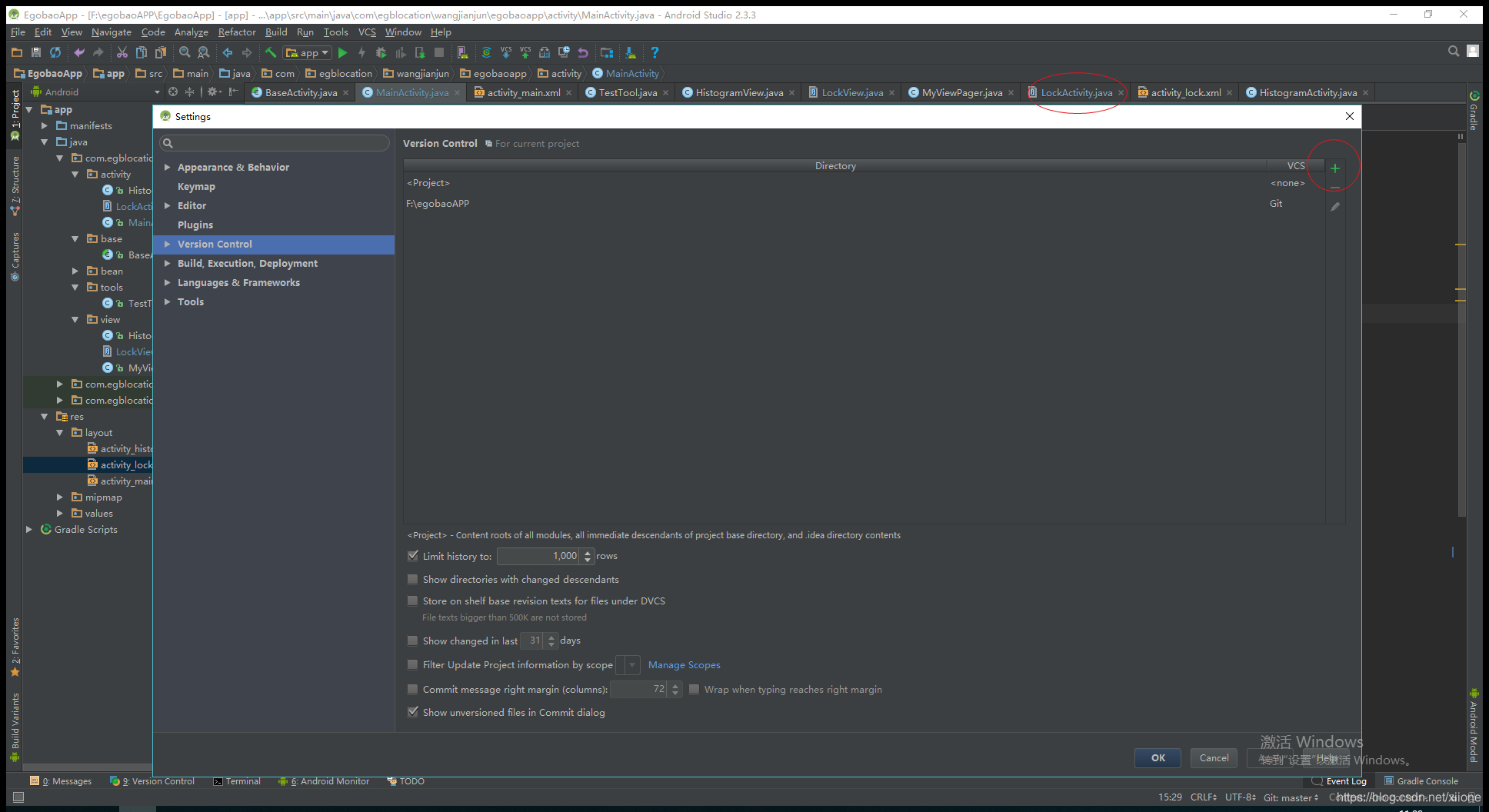1489x812 pixels.
Task: Click the Cut scissors icon
Action: click(x=122, y=52)
